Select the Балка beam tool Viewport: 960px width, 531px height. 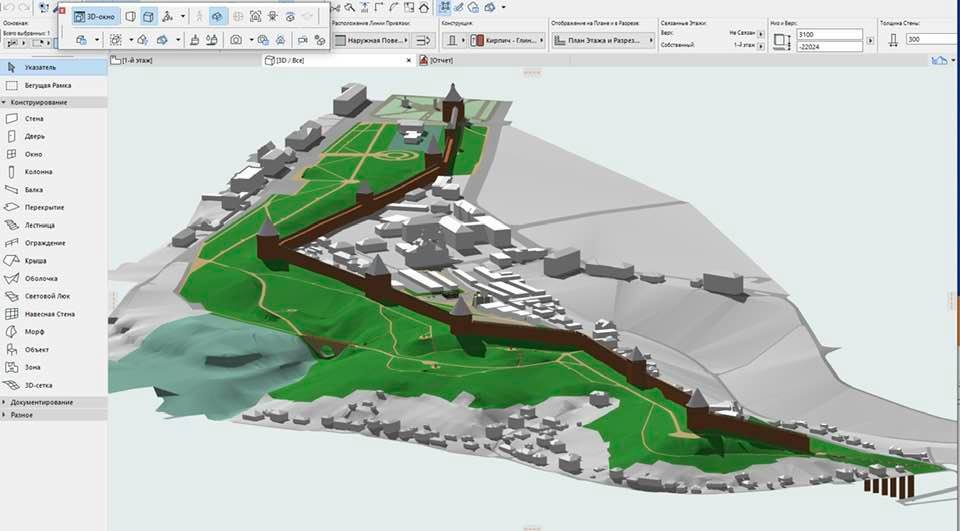(54, 189)
